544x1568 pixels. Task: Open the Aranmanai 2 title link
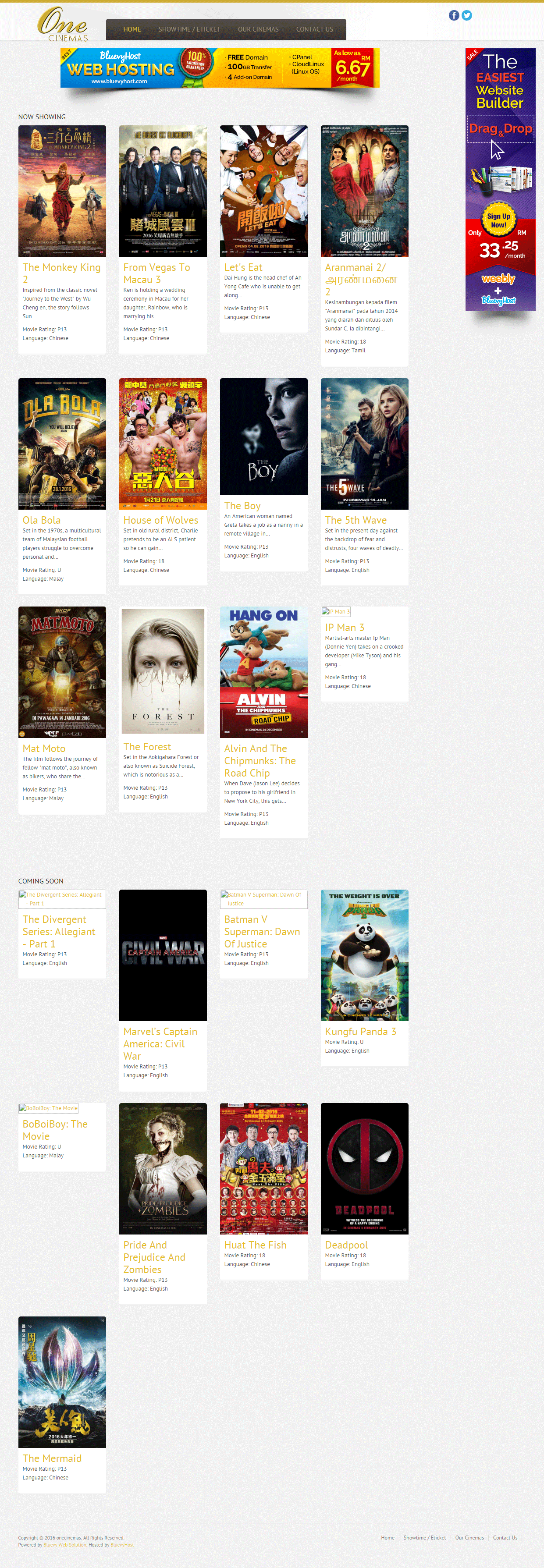coord(361,280)
